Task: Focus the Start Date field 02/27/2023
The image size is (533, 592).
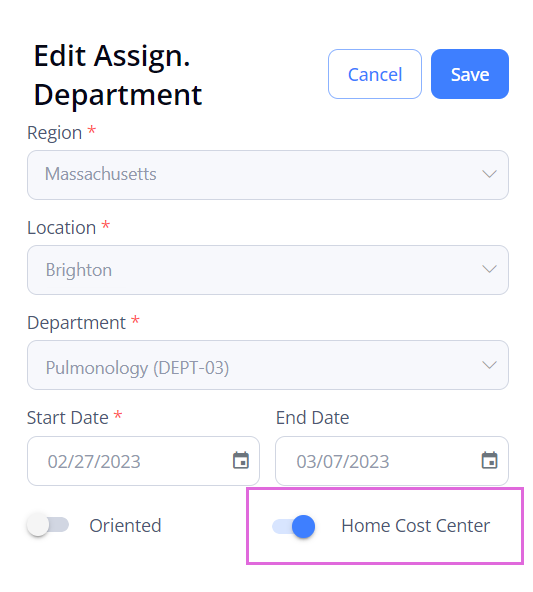Action: [x=143, y=461]
